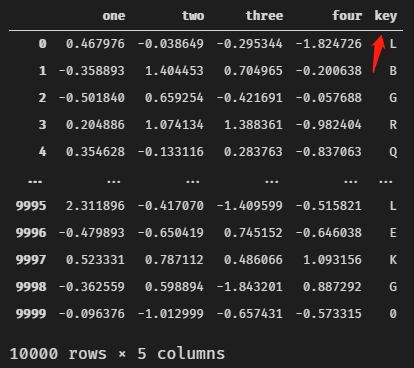Click key value R in row 3
The height and width of the screenshot is (368, 414).
[393, 125]
